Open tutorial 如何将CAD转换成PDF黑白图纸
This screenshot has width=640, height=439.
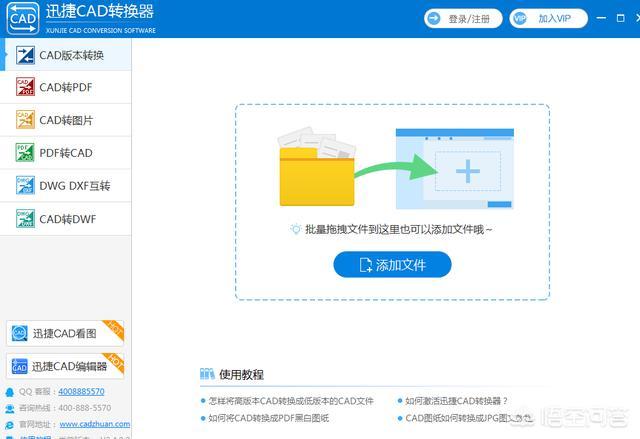click(269, 418)
